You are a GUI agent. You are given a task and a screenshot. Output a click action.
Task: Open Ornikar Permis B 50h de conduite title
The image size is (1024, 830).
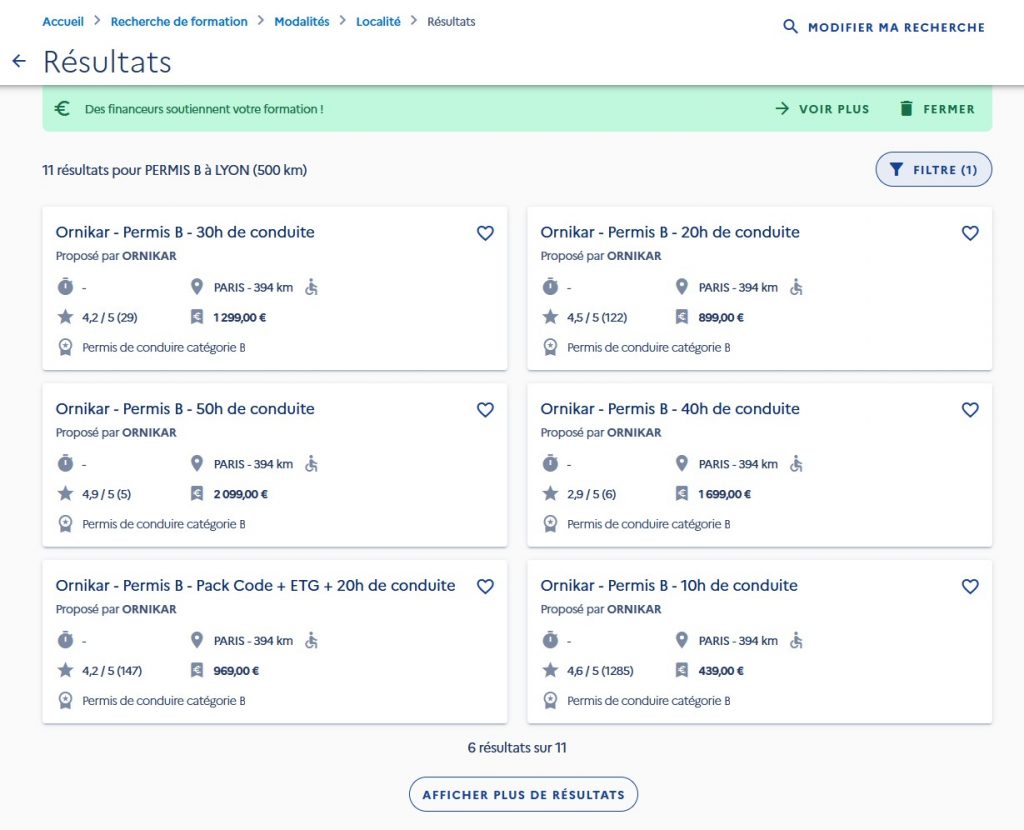click(185, 409)
